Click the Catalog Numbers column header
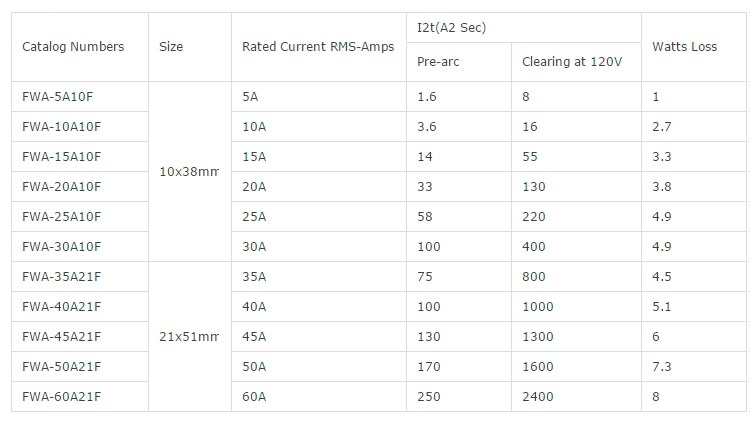Screen dimensions: 750x423 point(73,47)
